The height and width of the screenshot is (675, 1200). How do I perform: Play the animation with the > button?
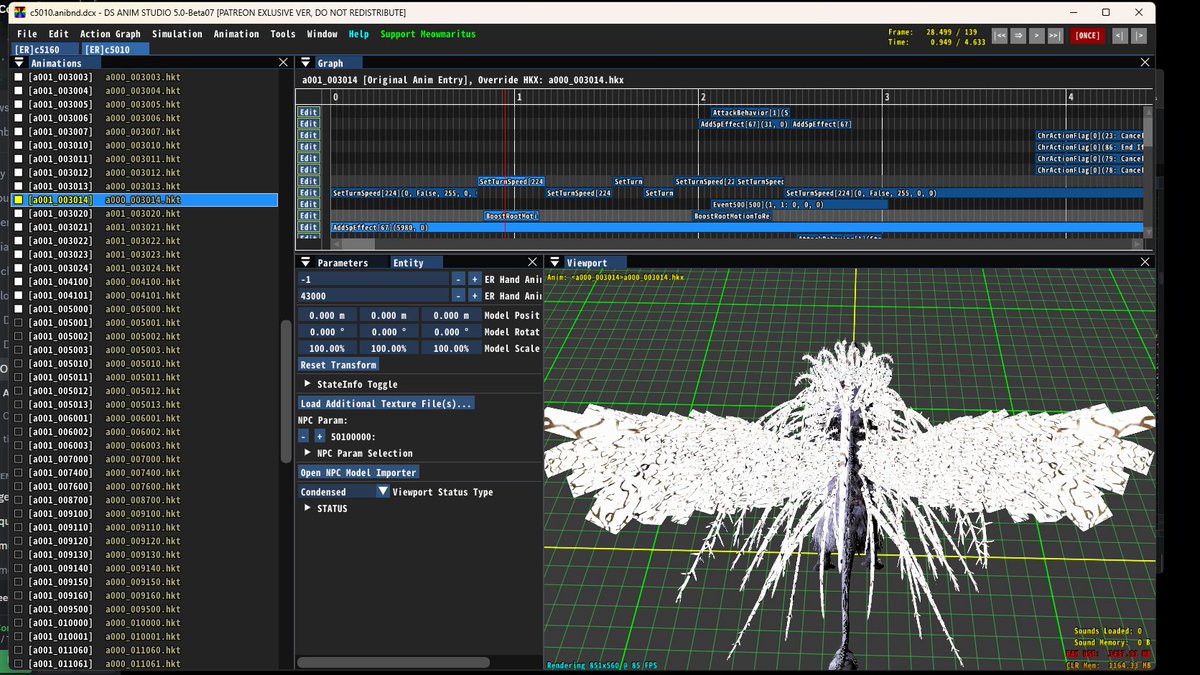pos(1036,35)
